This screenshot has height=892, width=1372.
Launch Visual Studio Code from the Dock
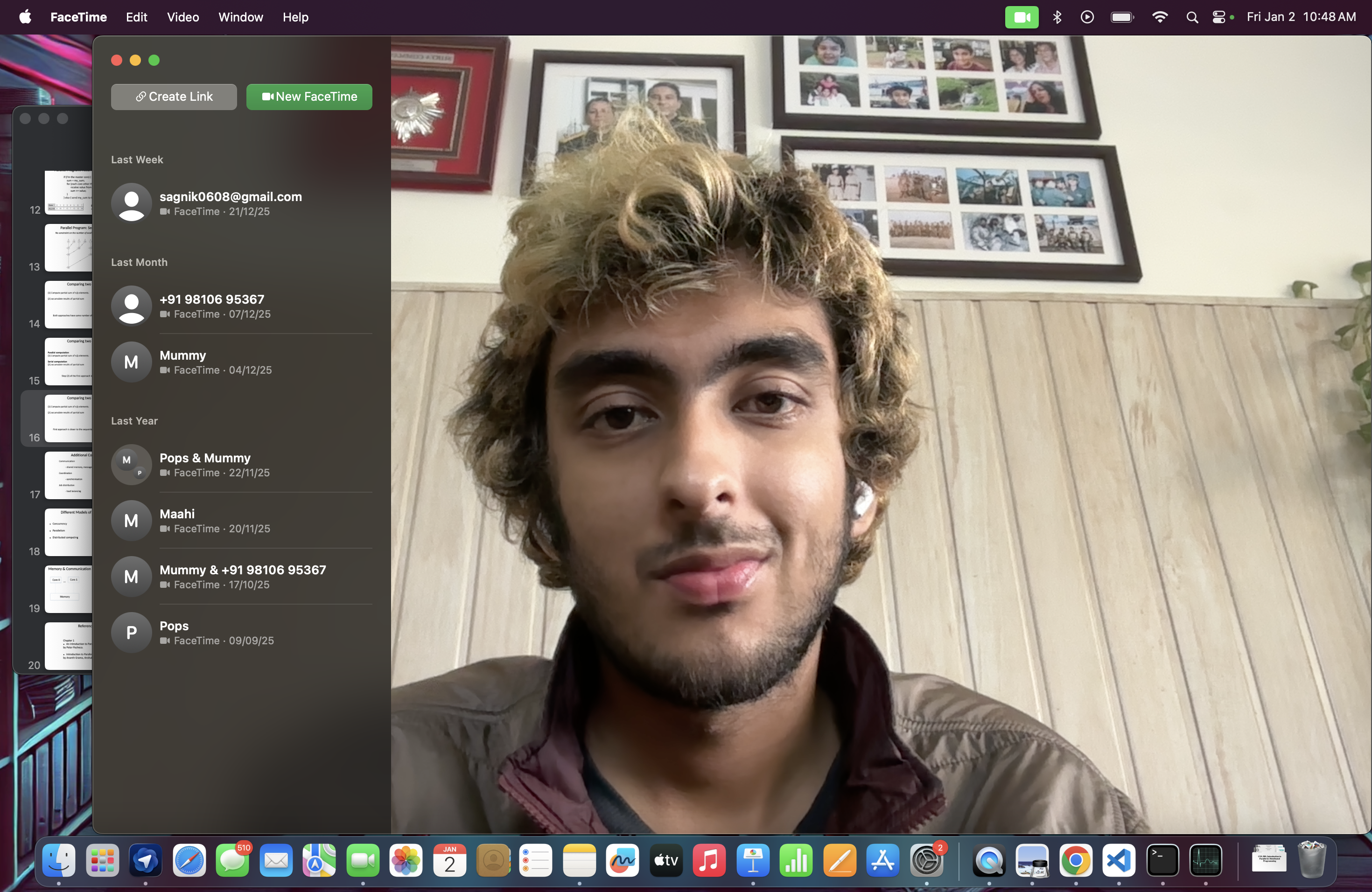click(x=1118, y=861)
